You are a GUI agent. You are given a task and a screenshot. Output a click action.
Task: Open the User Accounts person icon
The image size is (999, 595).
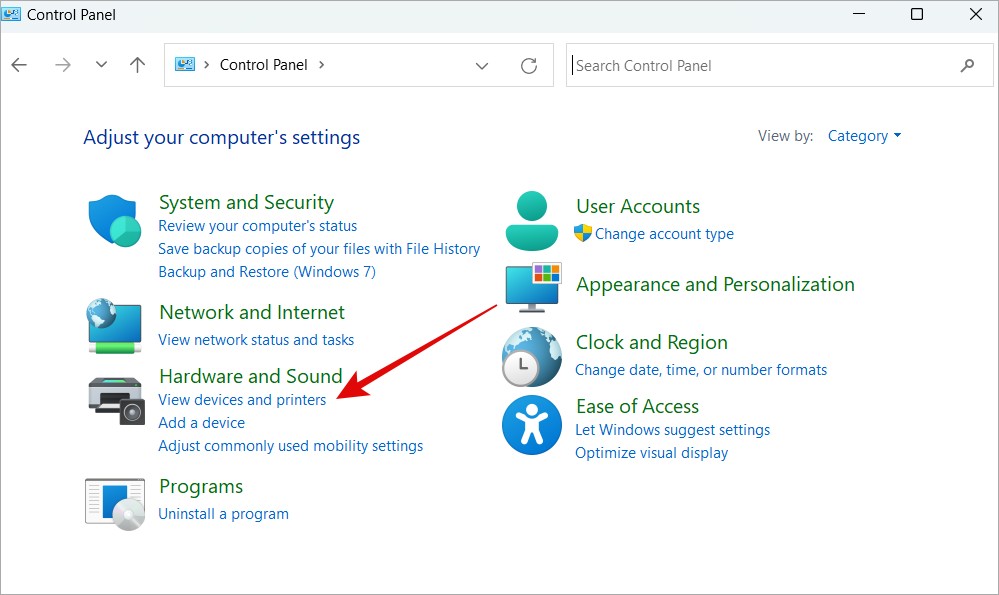click(532, 220)
